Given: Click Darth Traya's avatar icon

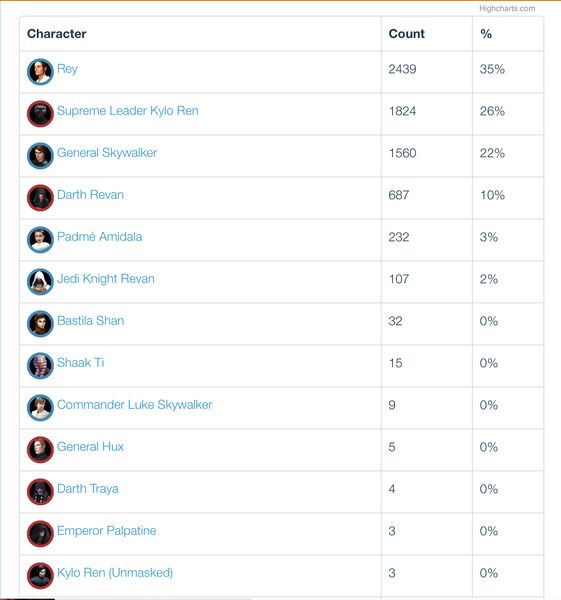Looking at the screenshot, I should [x=40, y=492].
